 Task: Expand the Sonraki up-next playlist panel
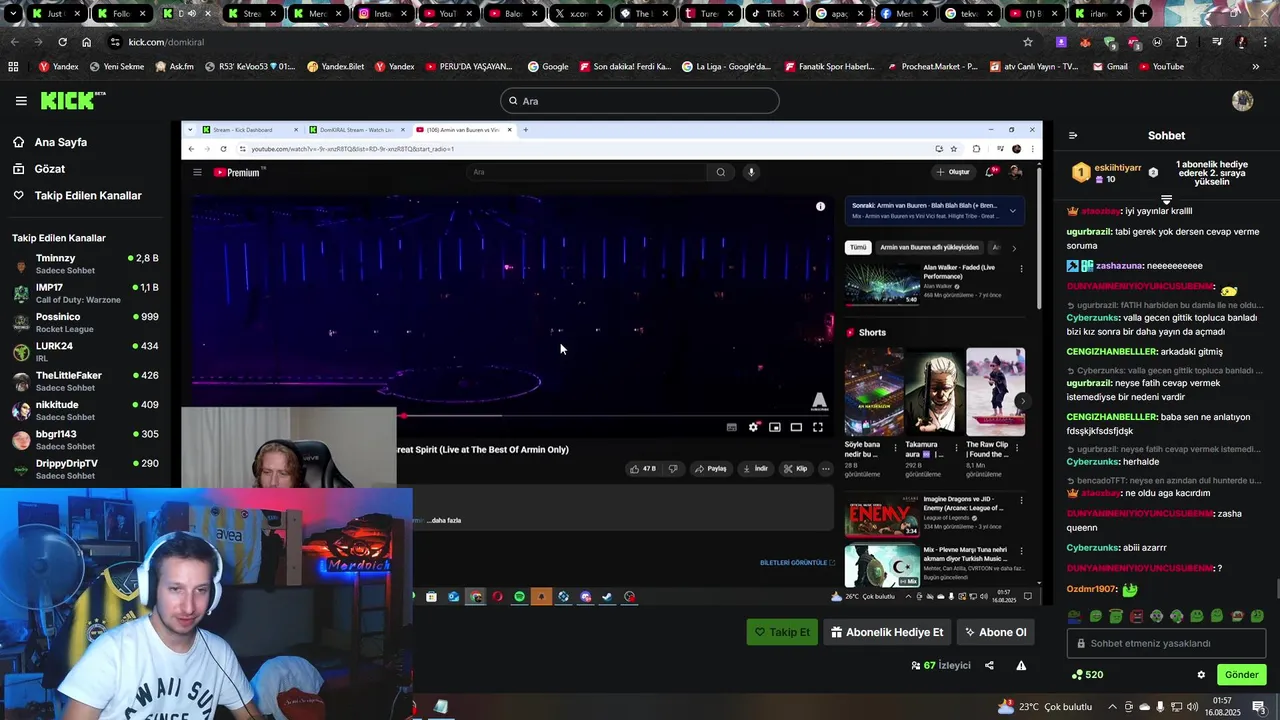click(x=1012, y=211)
